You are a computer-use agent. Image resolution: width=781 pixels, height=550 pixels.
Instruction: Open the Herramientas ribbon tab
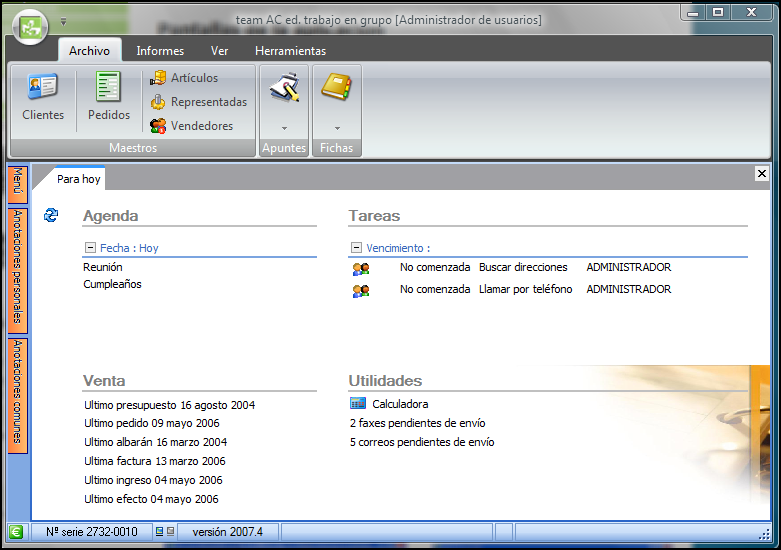[291, 51]
